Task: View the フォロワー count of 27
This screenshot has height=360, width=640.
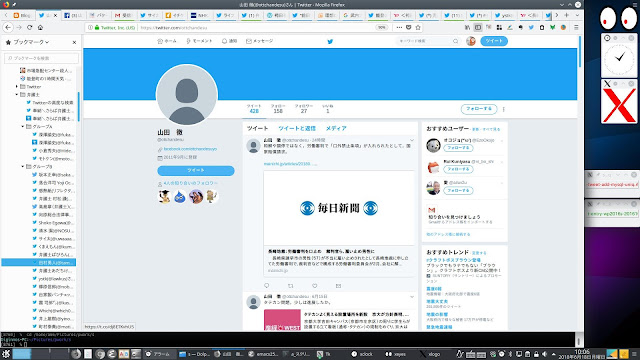Action: (x=304, y=108)
